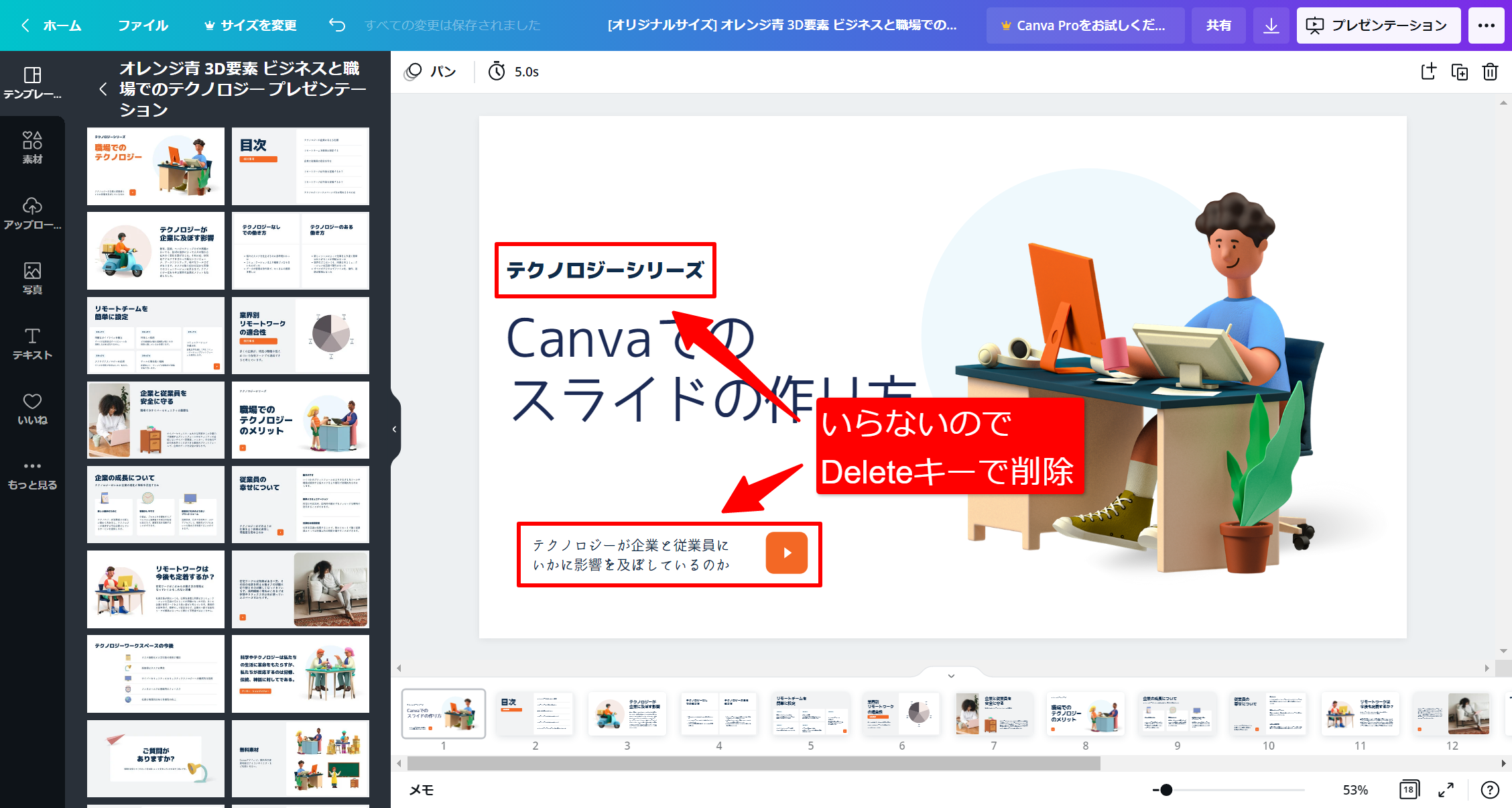The width and height of the screenshot is (1512, 808).
Task: Click the Share (共有) button
Action: point(1218,25)
